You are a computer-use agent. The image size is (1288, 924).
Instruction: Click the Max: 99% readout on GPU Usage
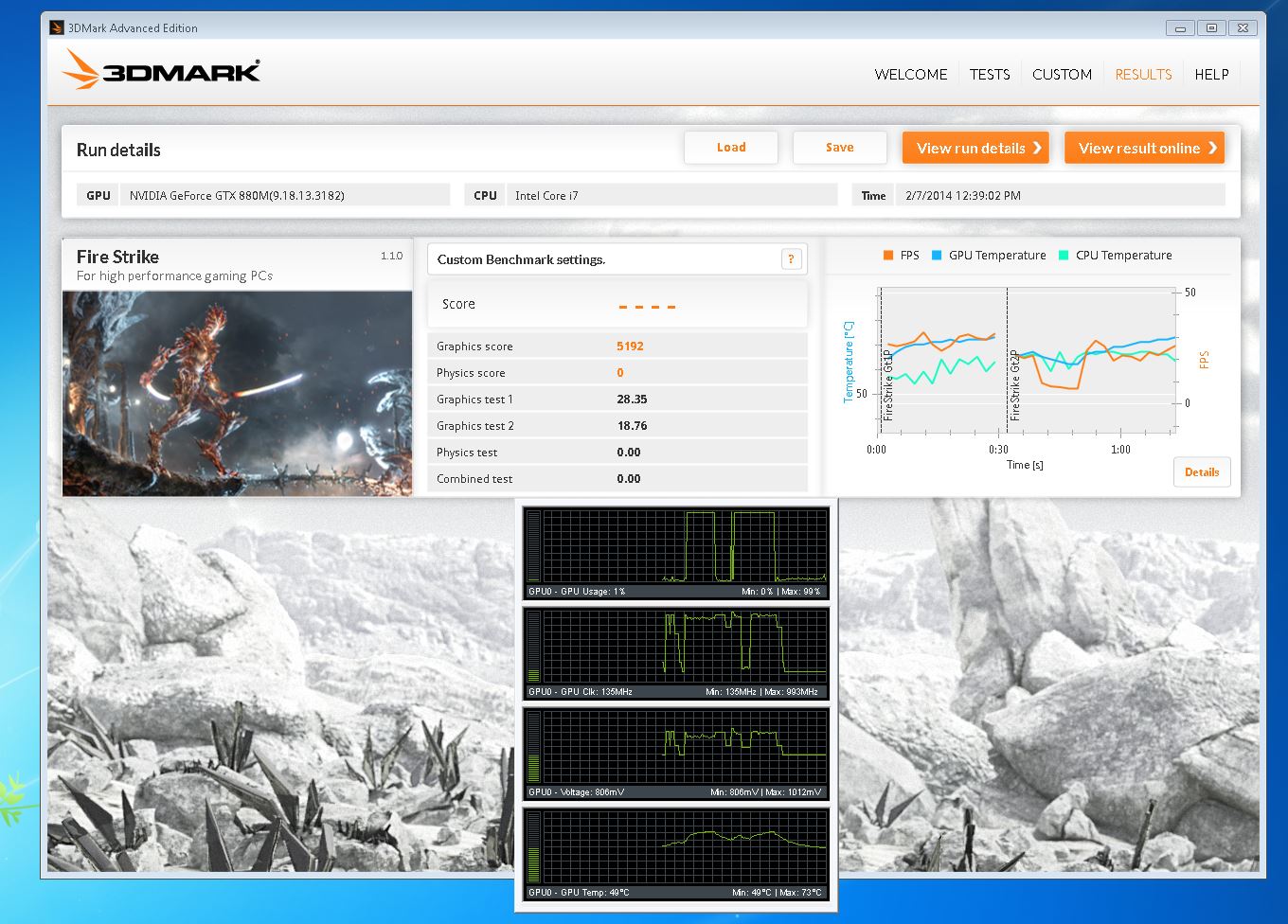click(x=801, y=592)
